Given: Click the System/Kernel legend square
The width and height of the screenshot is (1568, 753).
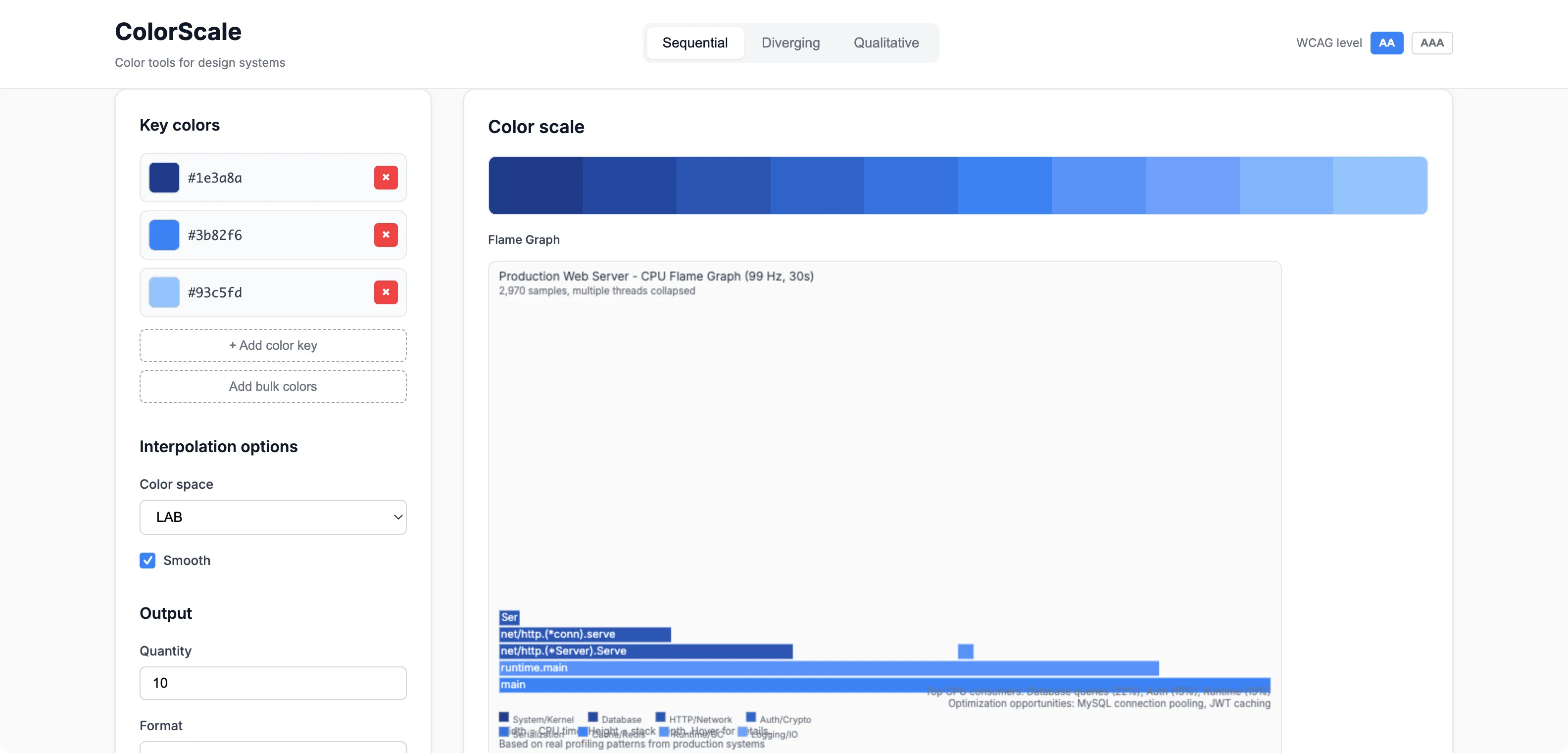Looking at the screenshot, I should point(503,717).
